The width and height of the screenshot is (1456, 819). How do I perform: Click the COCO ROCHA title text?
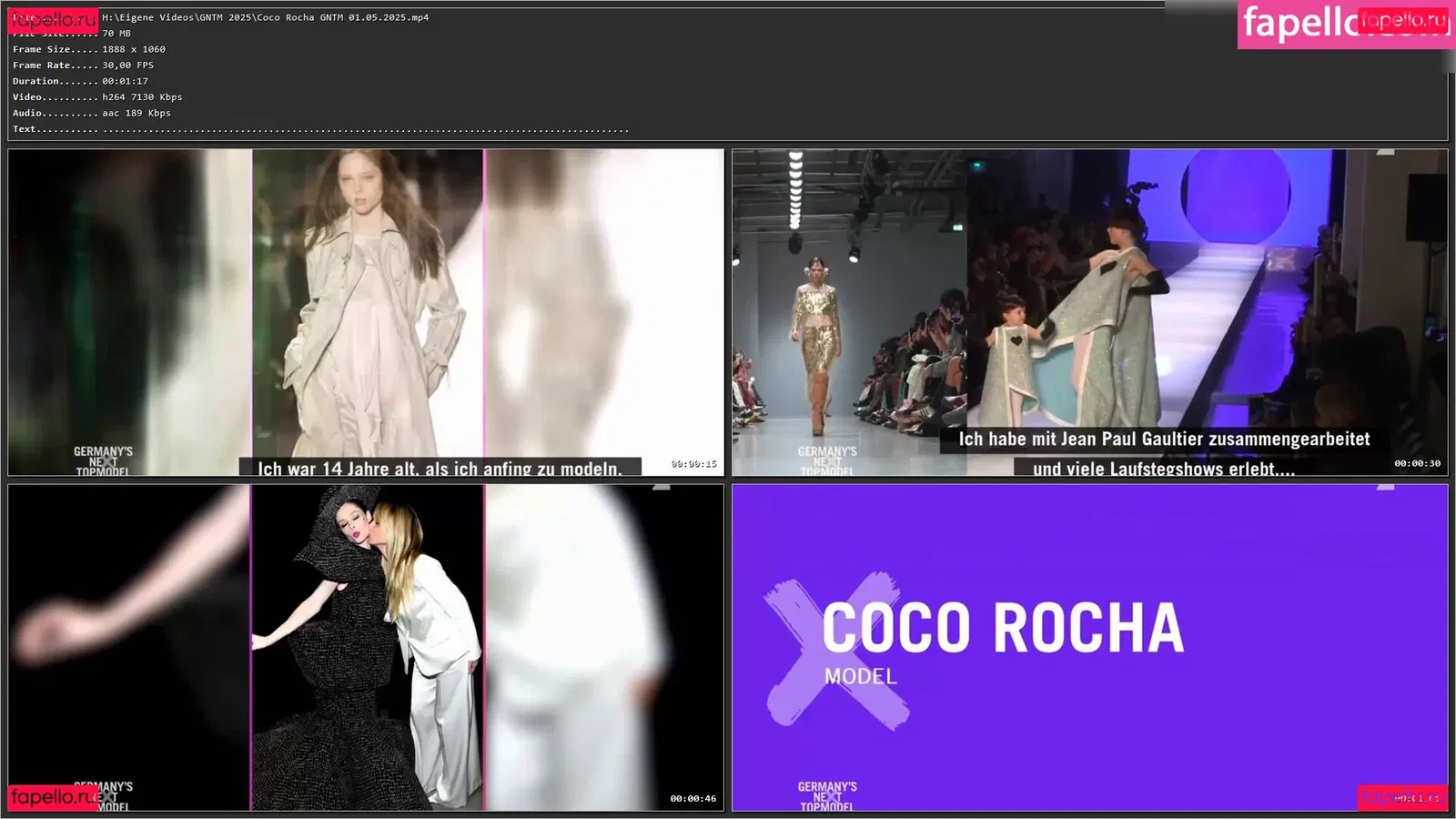[1002, 629]
